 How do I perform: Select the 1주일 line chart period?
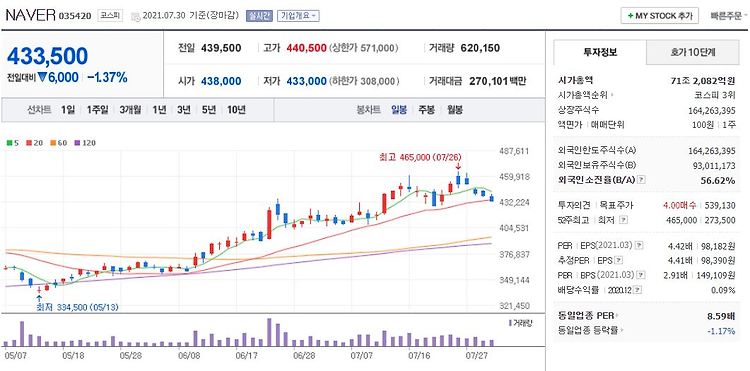[x=98, y=110]
